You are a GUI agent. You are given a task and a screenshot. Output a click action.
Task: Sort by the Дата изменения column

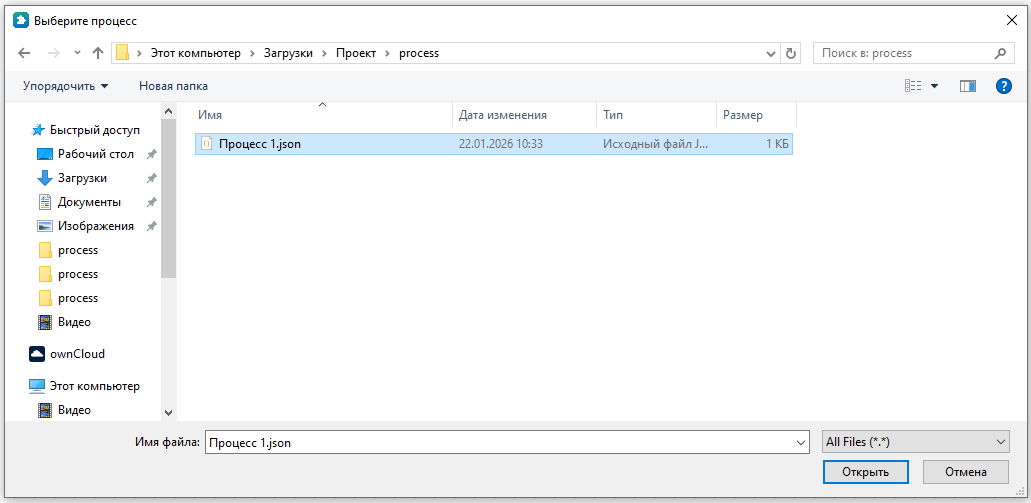[503, 115]
